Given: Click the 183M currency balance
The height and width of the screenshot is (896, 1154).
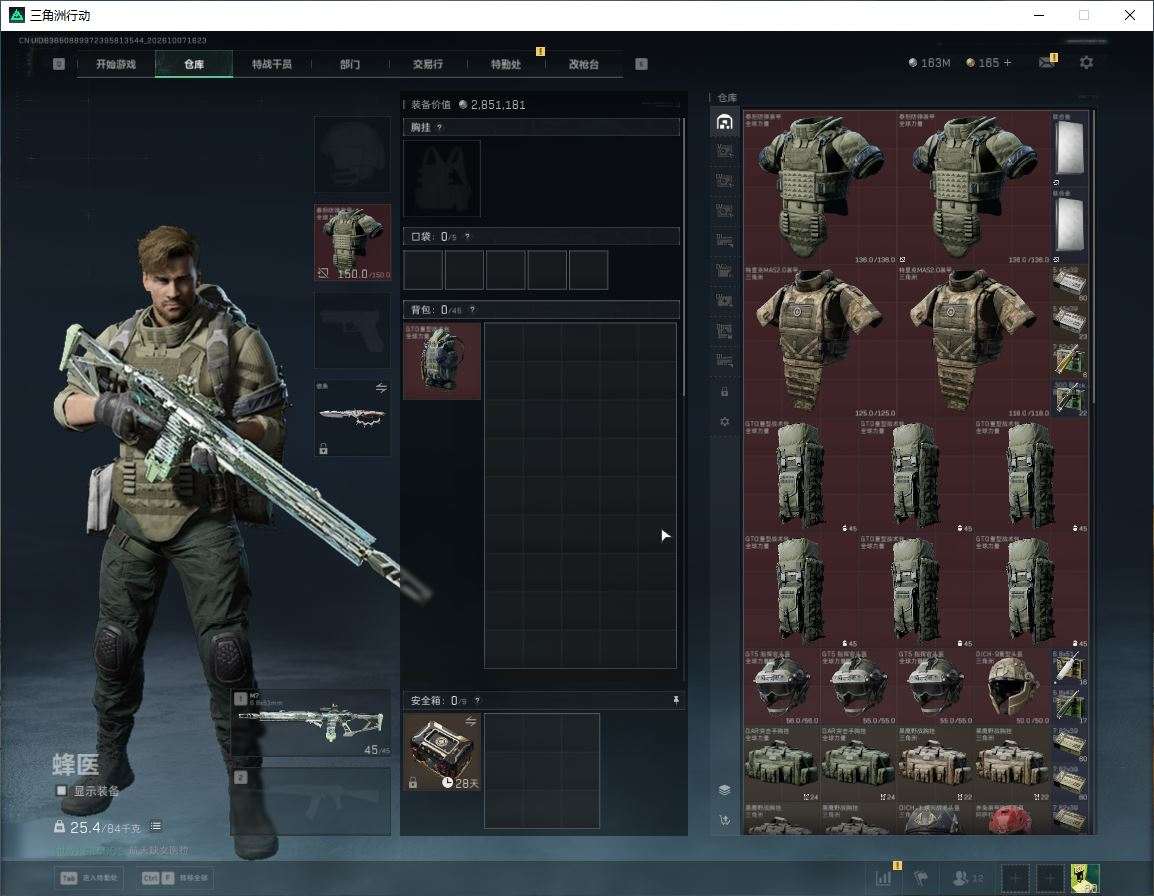Looking at the screenshot, I should point(930,63).
